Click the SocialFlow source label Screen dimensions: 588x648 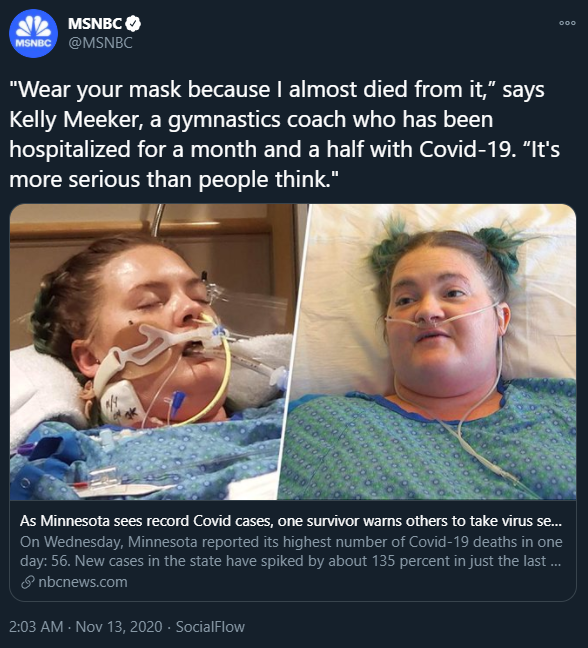210,627
